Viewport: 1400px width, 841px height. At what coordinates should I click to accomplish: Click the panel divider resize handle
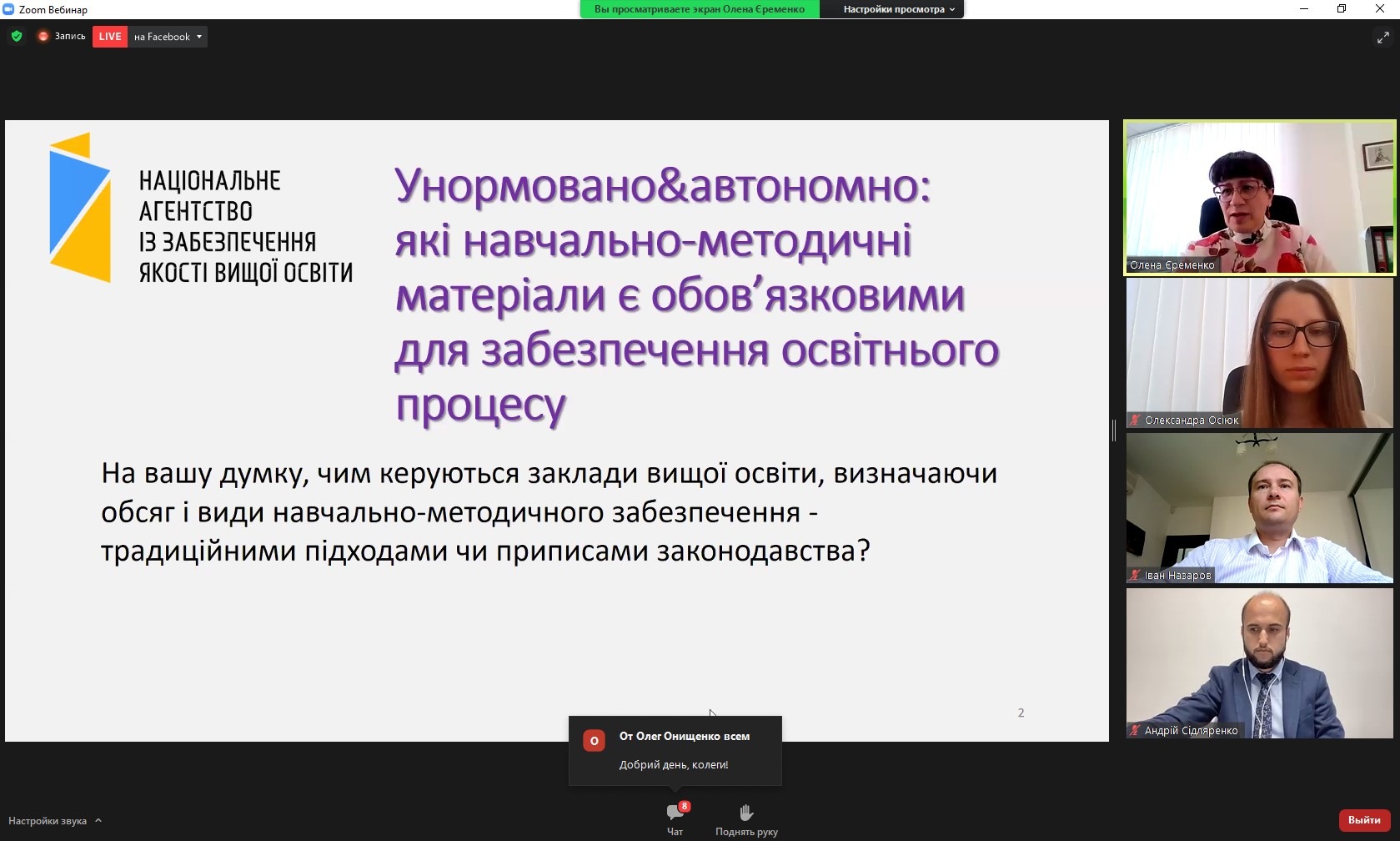[x=1114, y=431]
